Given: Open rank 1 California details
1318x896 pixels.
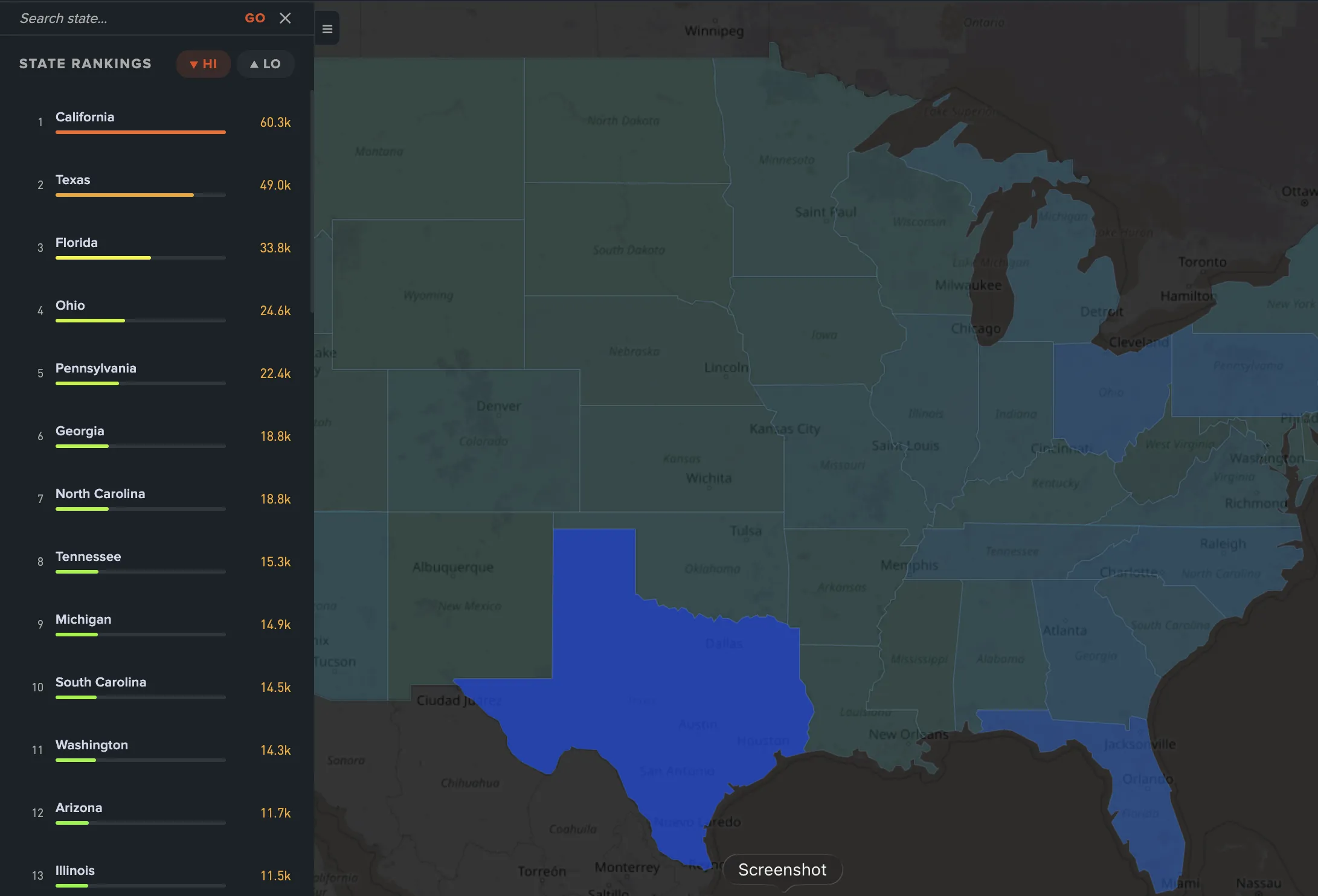Looking at the screenshot, I should pos(85,117).
